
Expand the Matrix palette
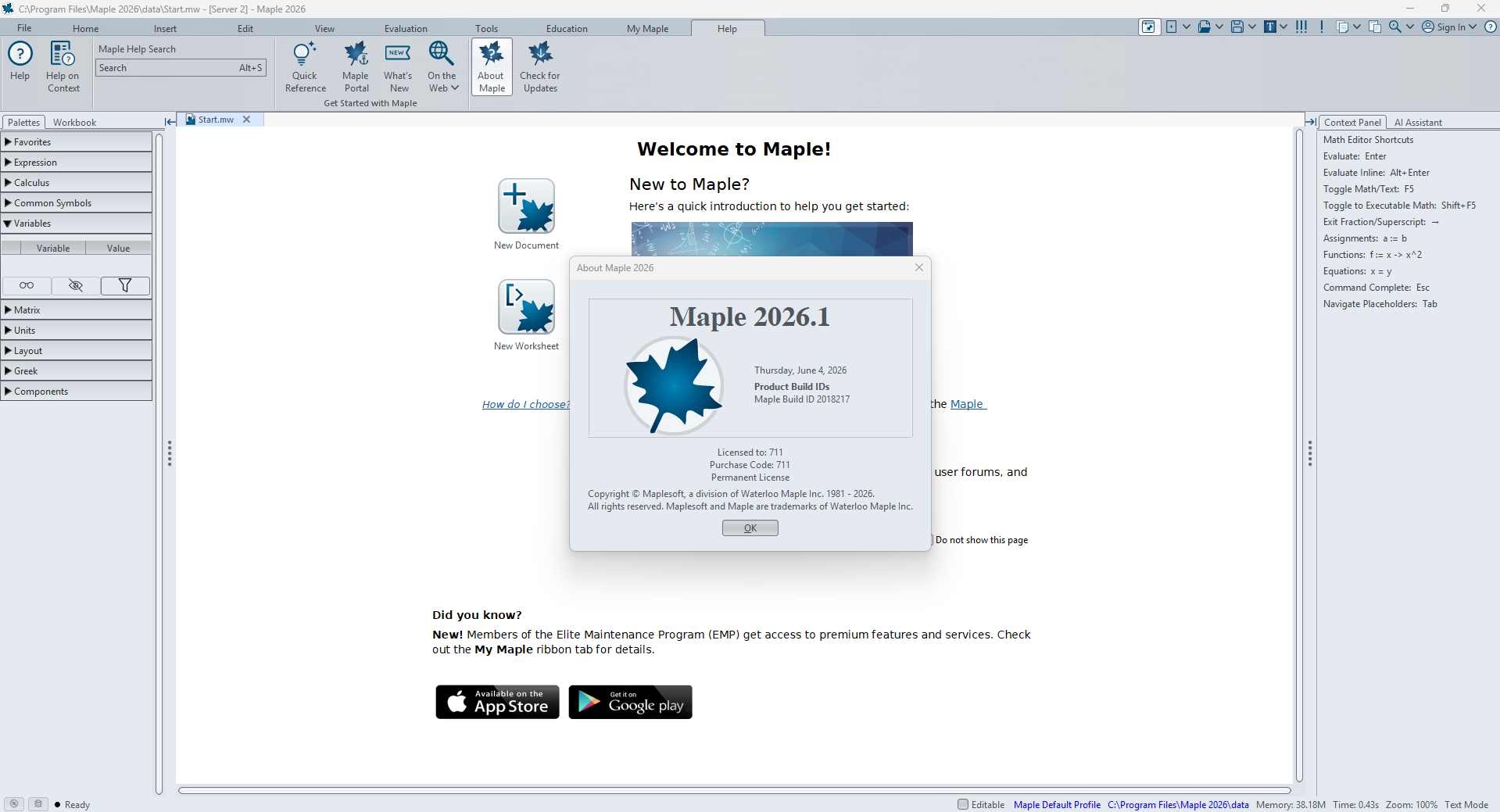coord(76,310)
